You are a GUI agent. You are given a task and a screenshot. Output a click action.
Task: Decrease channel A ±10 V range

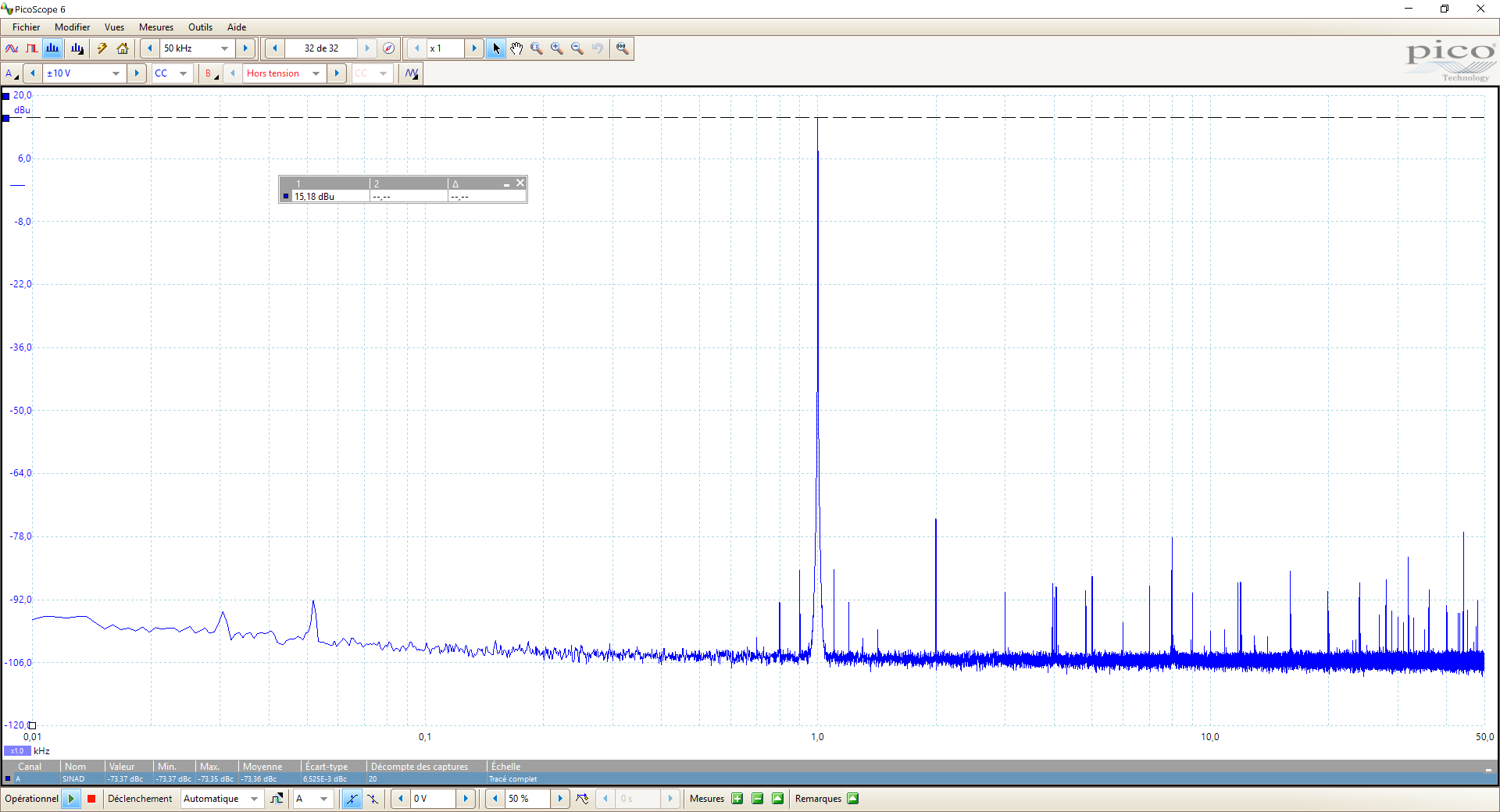tap(32, 73)
